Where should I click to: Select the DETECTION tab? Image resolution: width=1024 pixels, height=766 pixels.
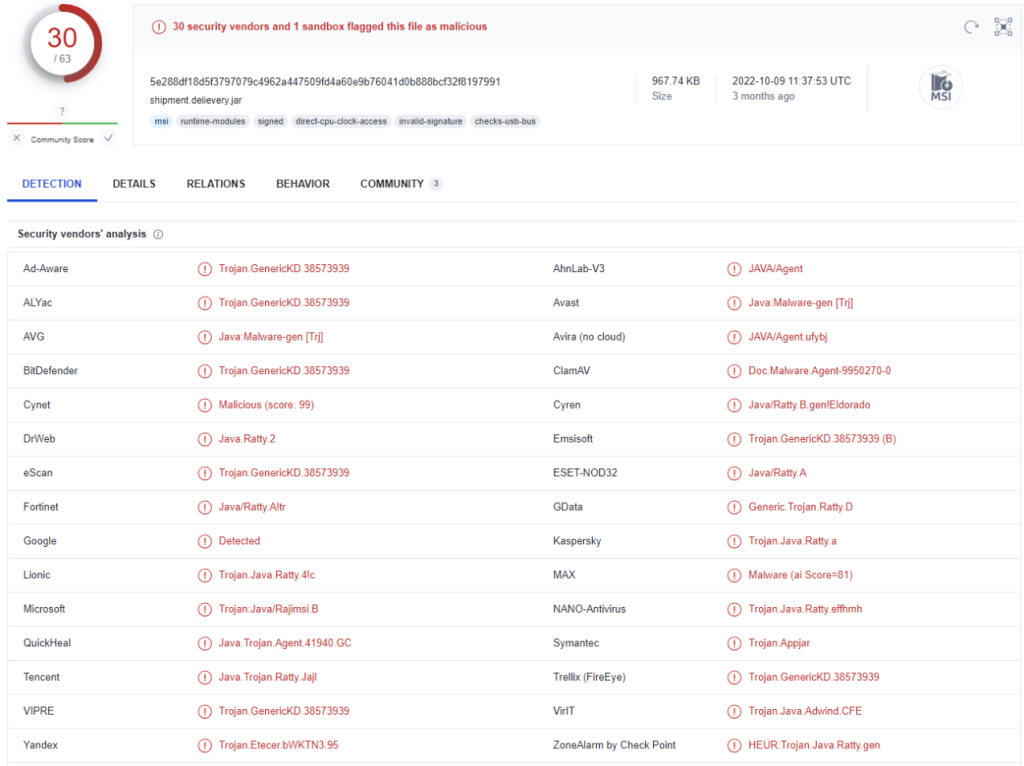pyautogui.click(x=52, y=184)
